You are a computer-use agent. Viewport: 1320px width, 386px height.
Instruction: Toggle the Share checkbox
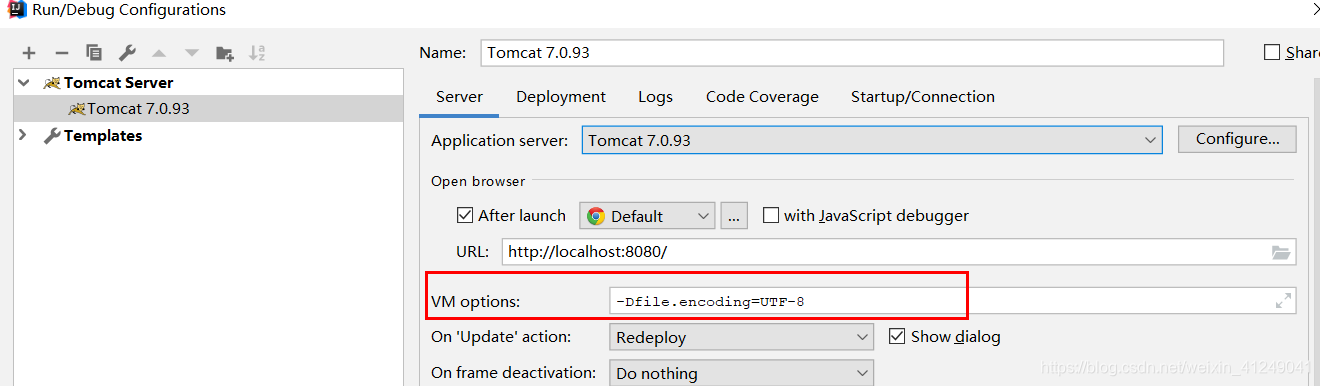pyautogui.click(x=1272, y=52)
